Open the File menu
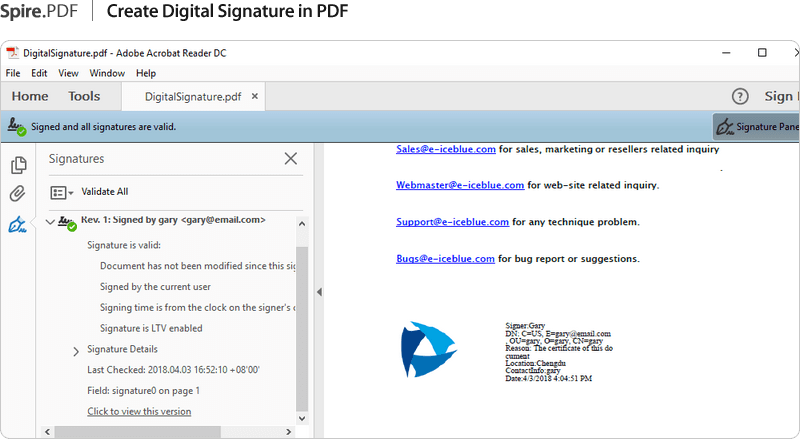Screen dimensions: 800x440 click(x=13, y=73)
